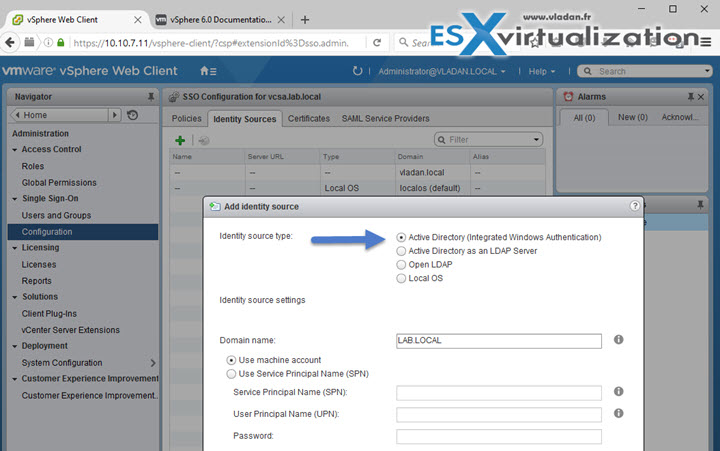Switch to the Policies tab
The image size is (720, 451).
186,118
